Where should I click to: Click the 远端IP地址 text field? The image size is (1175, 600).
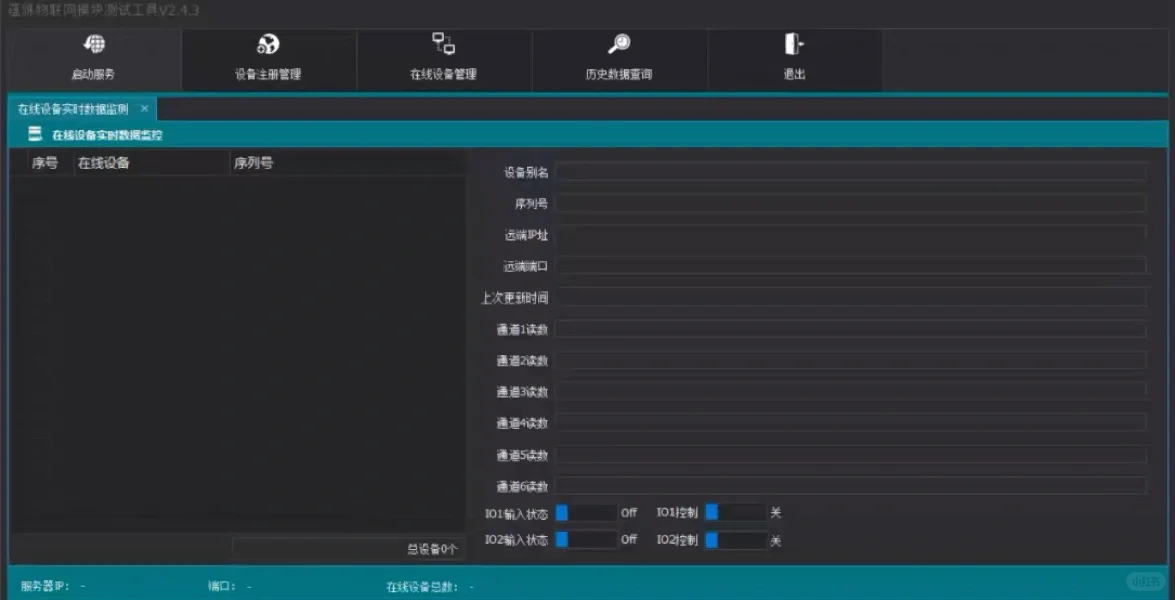(850, 234)
